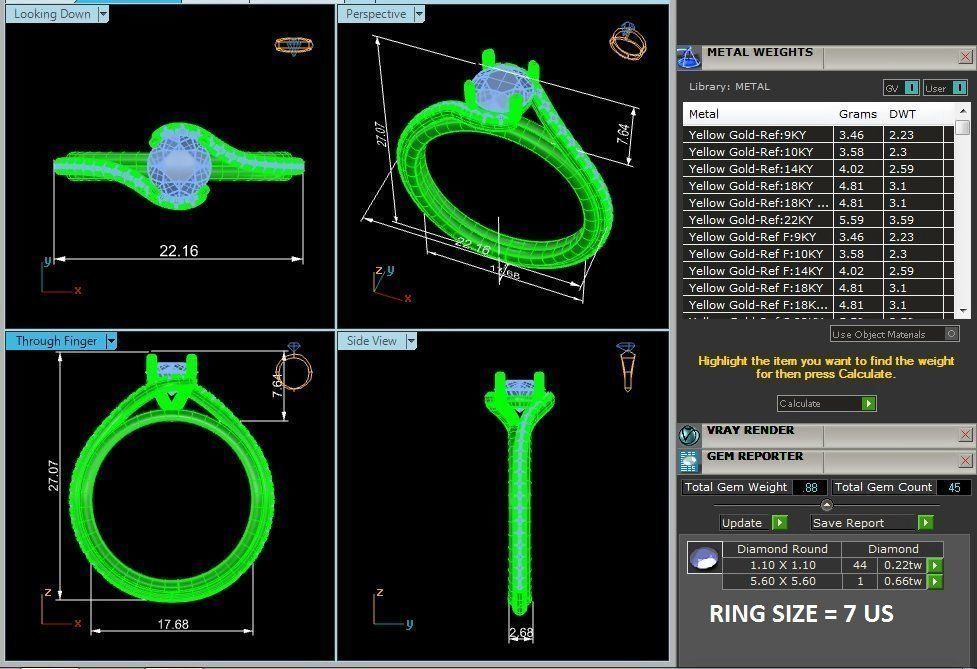The height and width of the screenshot is (669, 977).
Task: Select the Yellow Gold-Ref:22KY row
Action: 818,220
